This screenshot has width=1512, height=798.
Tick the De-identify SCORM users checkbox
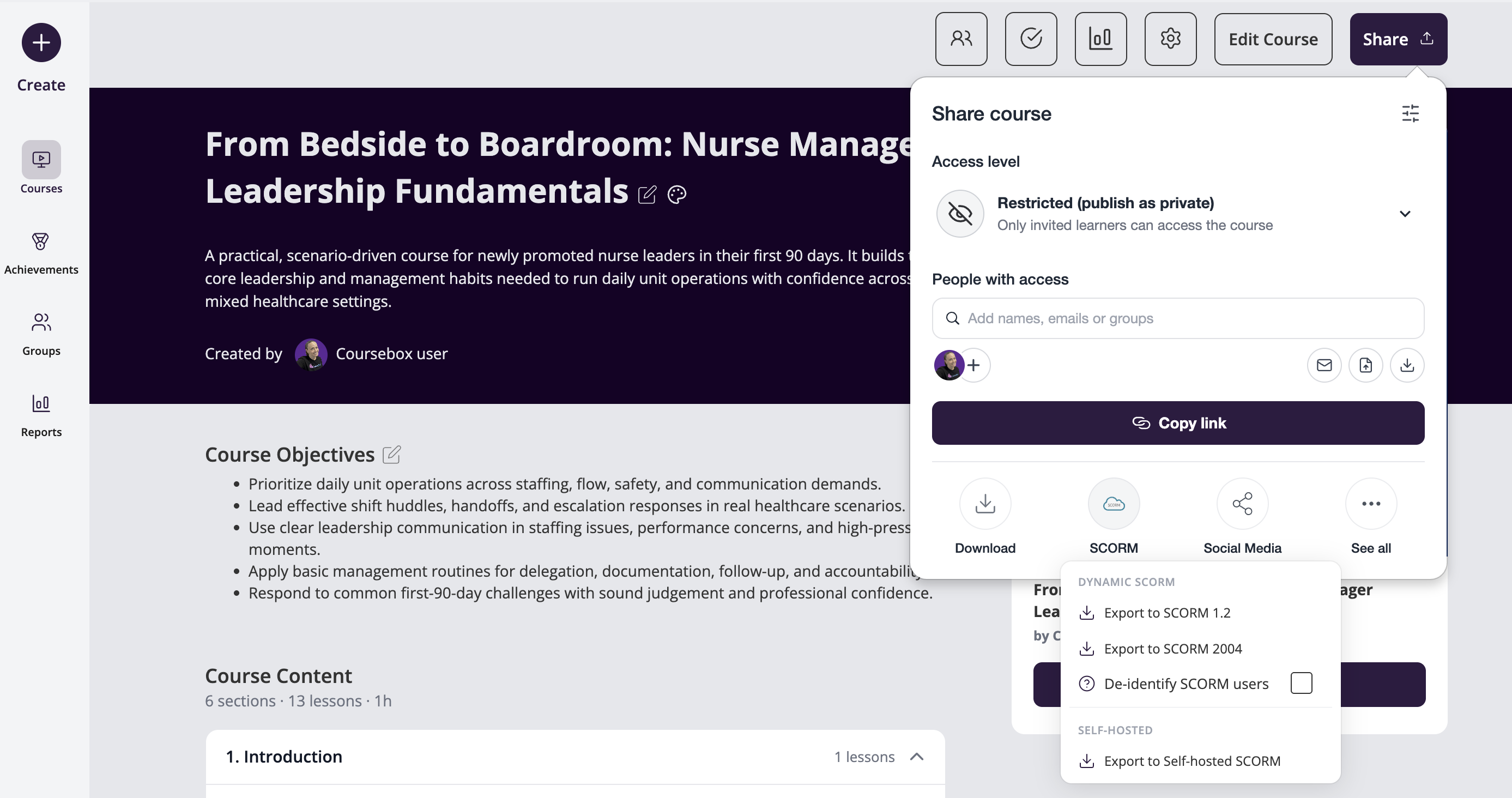pyautogui.click(x=1301, y=683)
